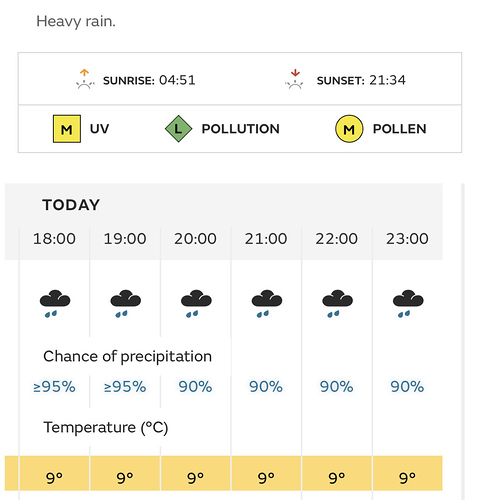The height and width of the screenshot is (500, 481).
Task: Click the heavy rain icon for 21:00
Action: point(267,304)
